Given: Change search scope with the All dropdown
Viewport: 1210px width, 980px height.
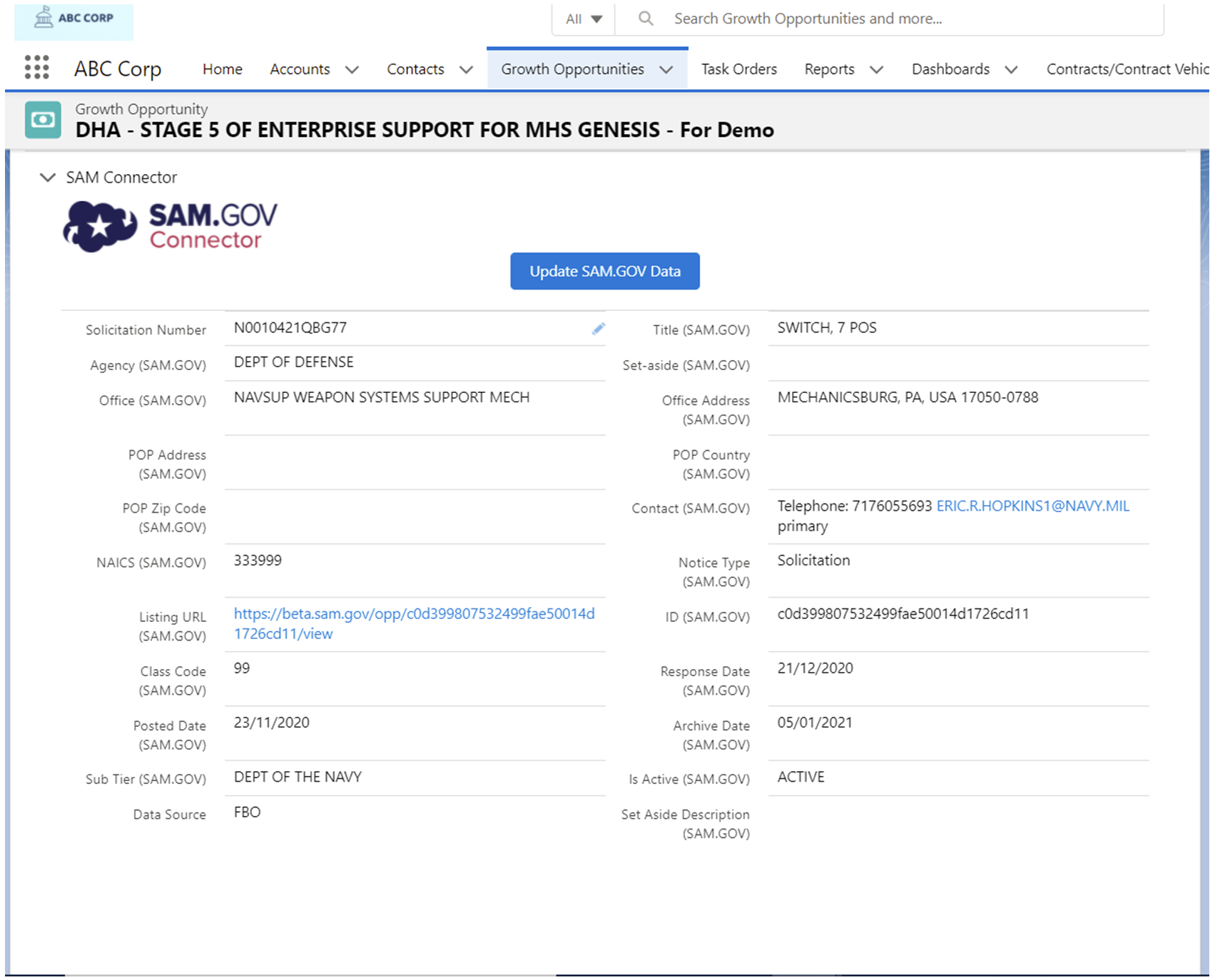Looking at the screenshot, I should [x=582, y=19].
